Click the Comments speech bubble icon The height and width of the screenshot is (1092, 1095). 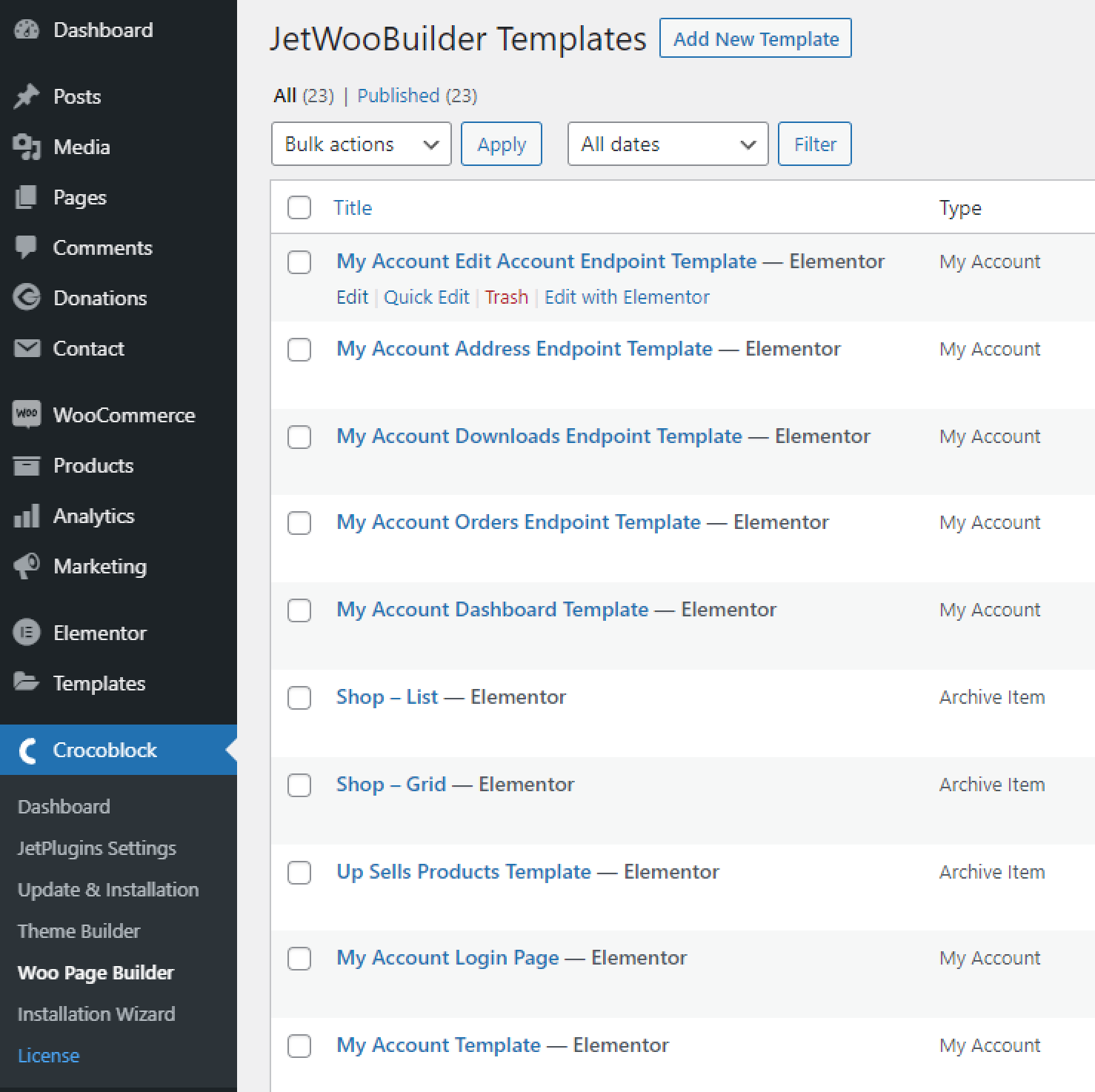click(x=27, y=247)
